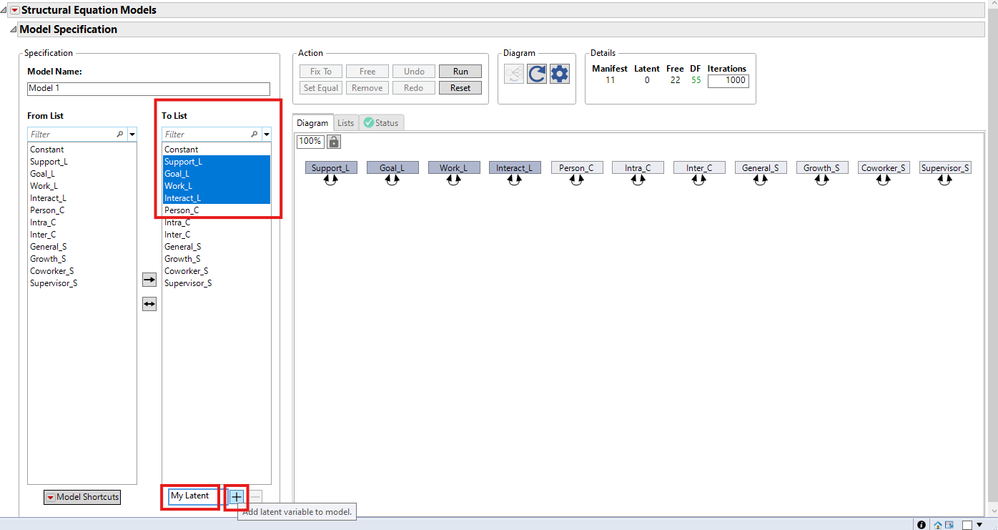The image size is (998, 530).
Task: Switch to the Diagram tab
Action: [313, 123]
